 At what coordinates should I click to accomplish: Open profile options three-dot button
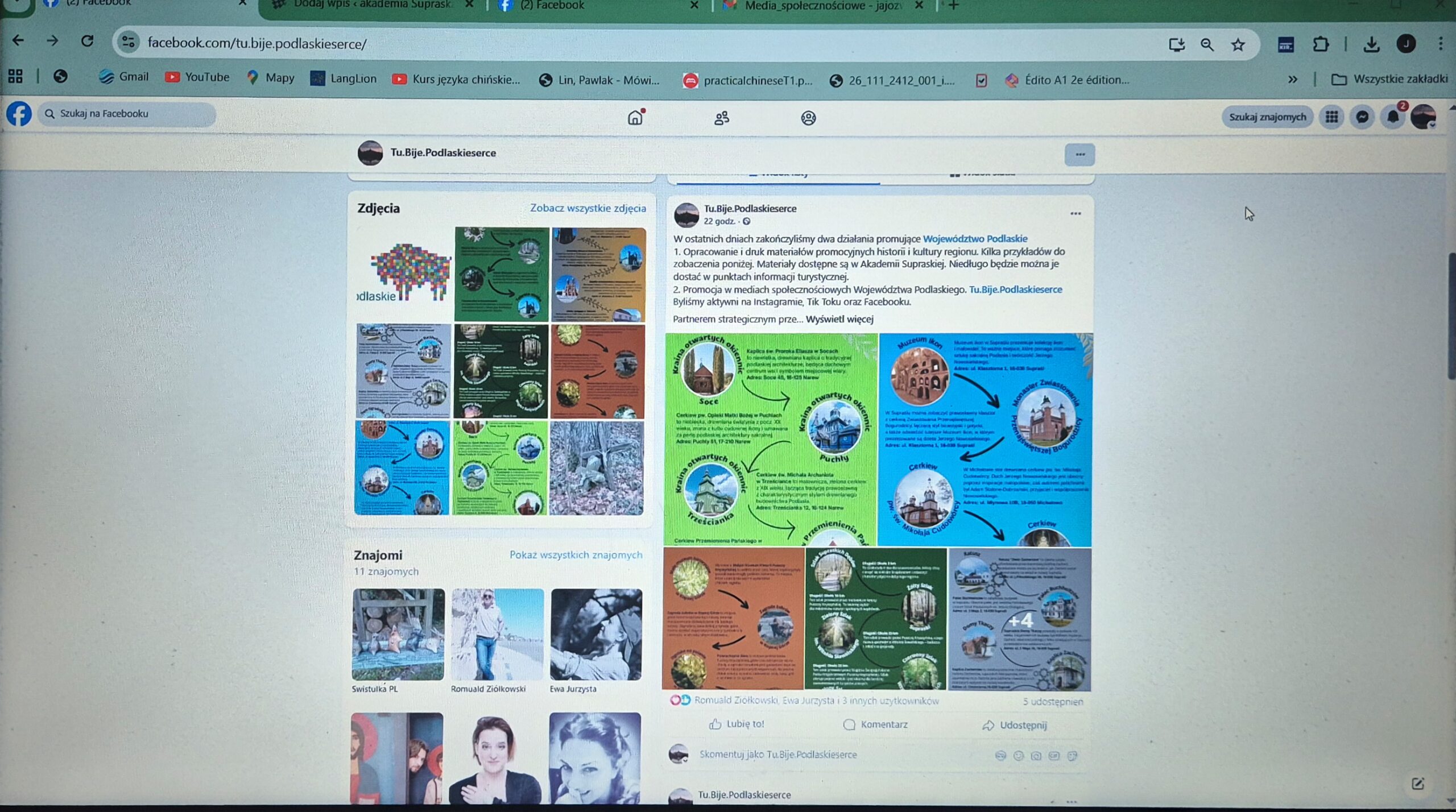click(x=1079, y=155)
